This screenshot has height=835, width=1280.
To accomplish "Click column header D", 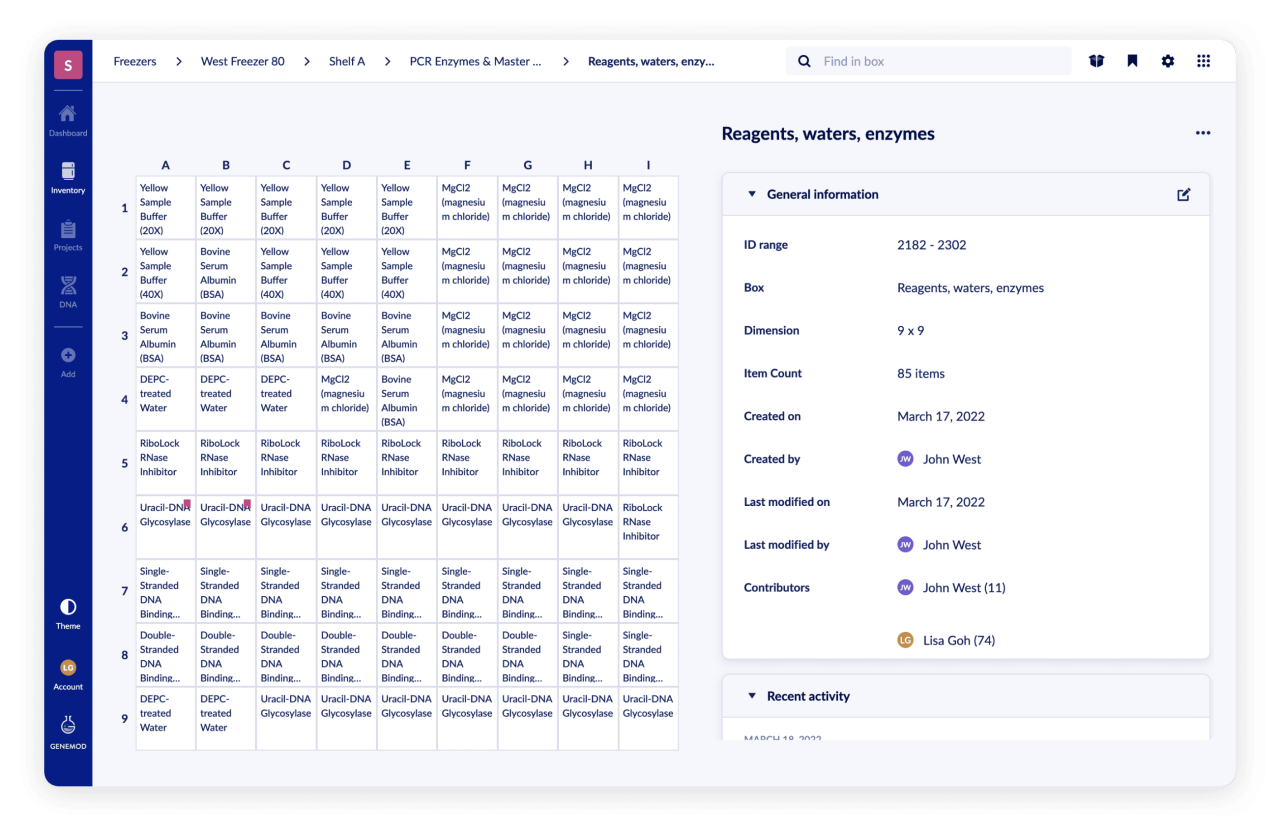I will point(347,166).
